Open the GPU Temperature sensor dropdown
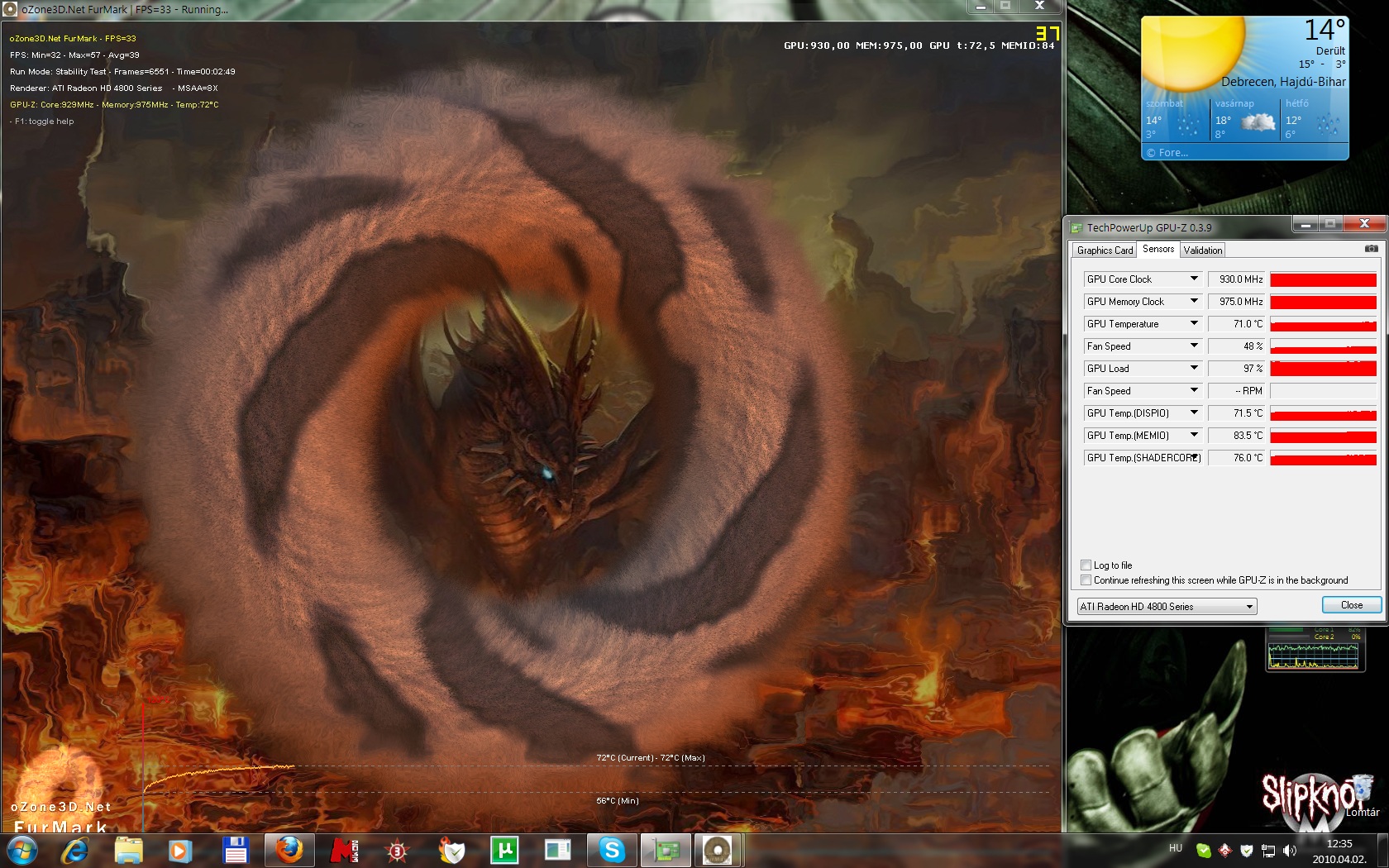This screenshot has width=1389, height=868. (1194, 323)
